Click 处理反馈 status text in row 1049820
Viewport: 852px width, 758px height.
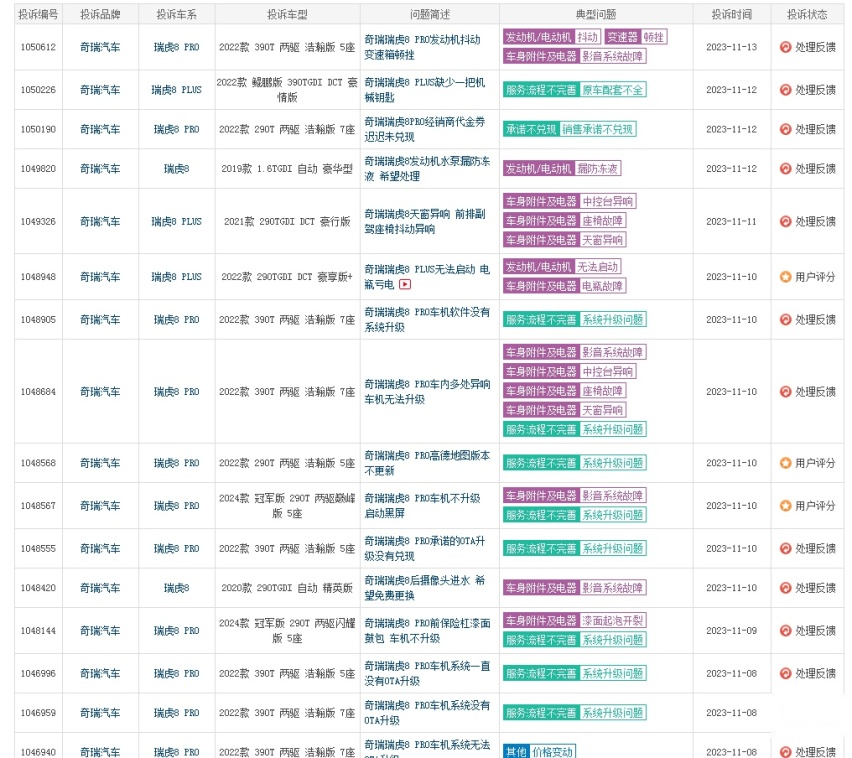pyautogui.click(x=815, y=168)
